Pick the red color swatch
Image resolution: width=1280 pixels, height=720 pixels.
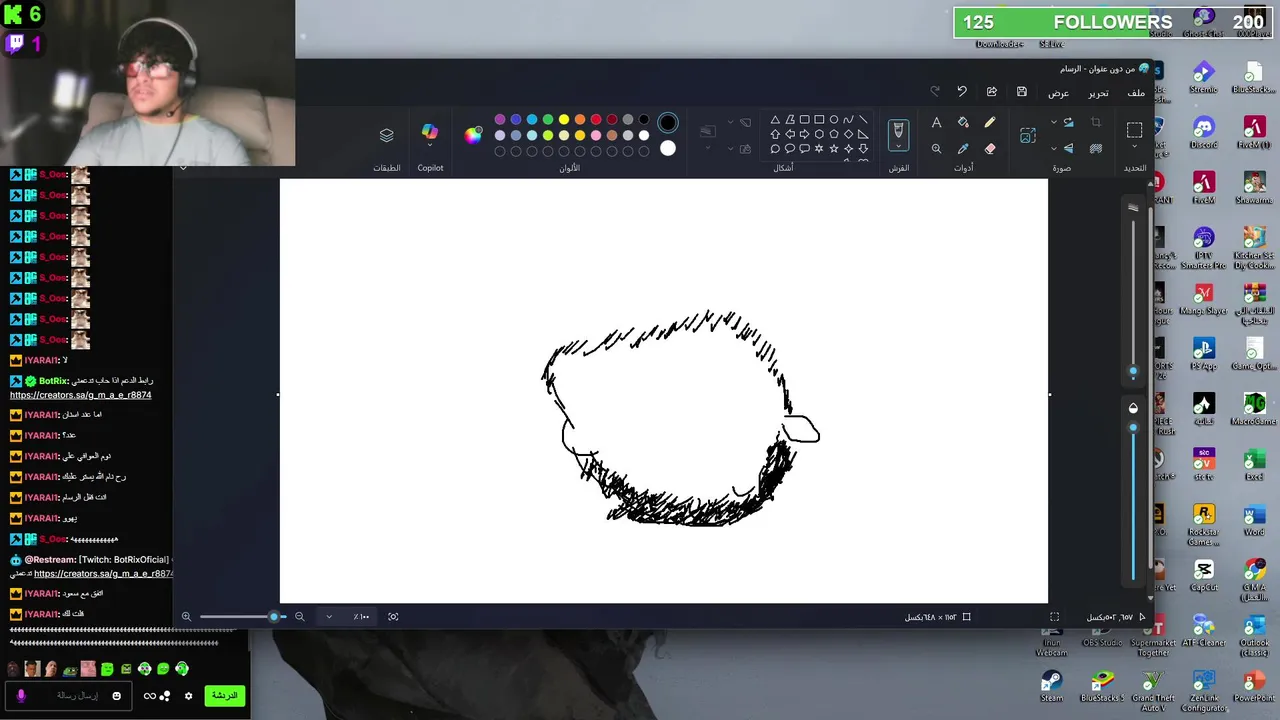coord(596,119)
